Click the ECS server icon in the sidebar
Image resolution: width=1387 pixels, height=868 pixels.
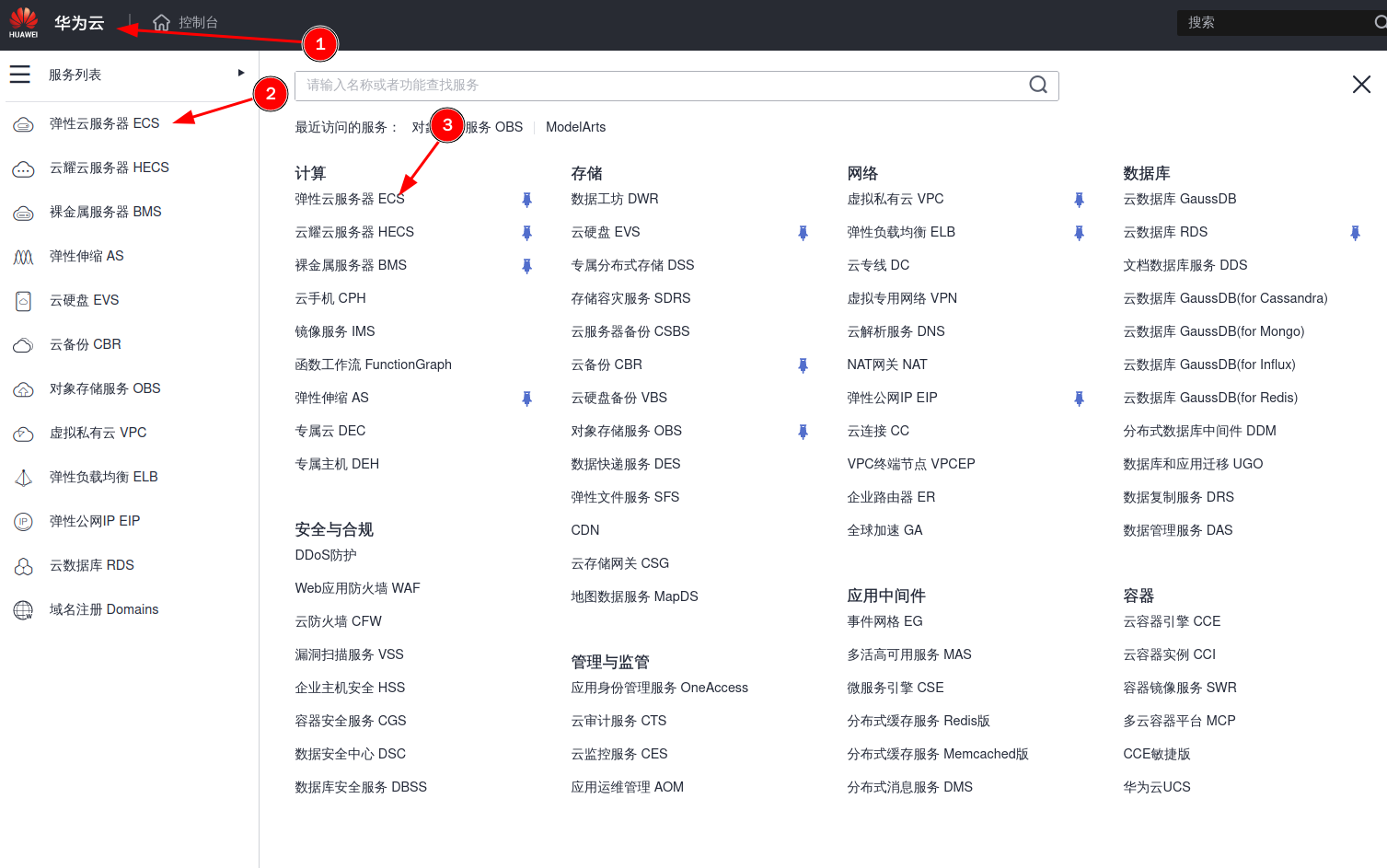click(23, 122)
